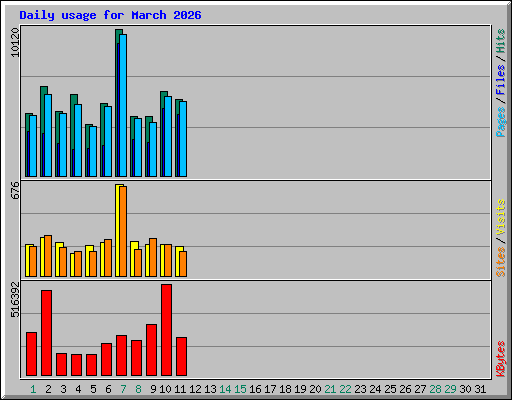512x400 pixels.
Task: Click day label 23 on x-axis
Action: pos(360,389)
